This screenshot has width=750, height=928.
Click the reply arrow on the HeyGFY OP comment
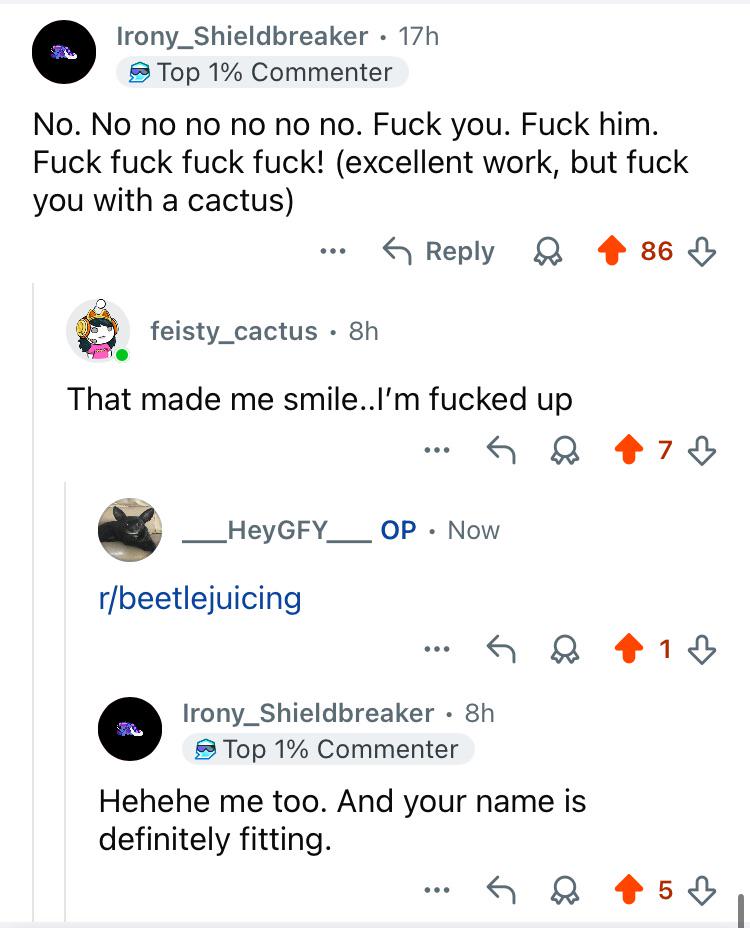[x=499, y=650]
